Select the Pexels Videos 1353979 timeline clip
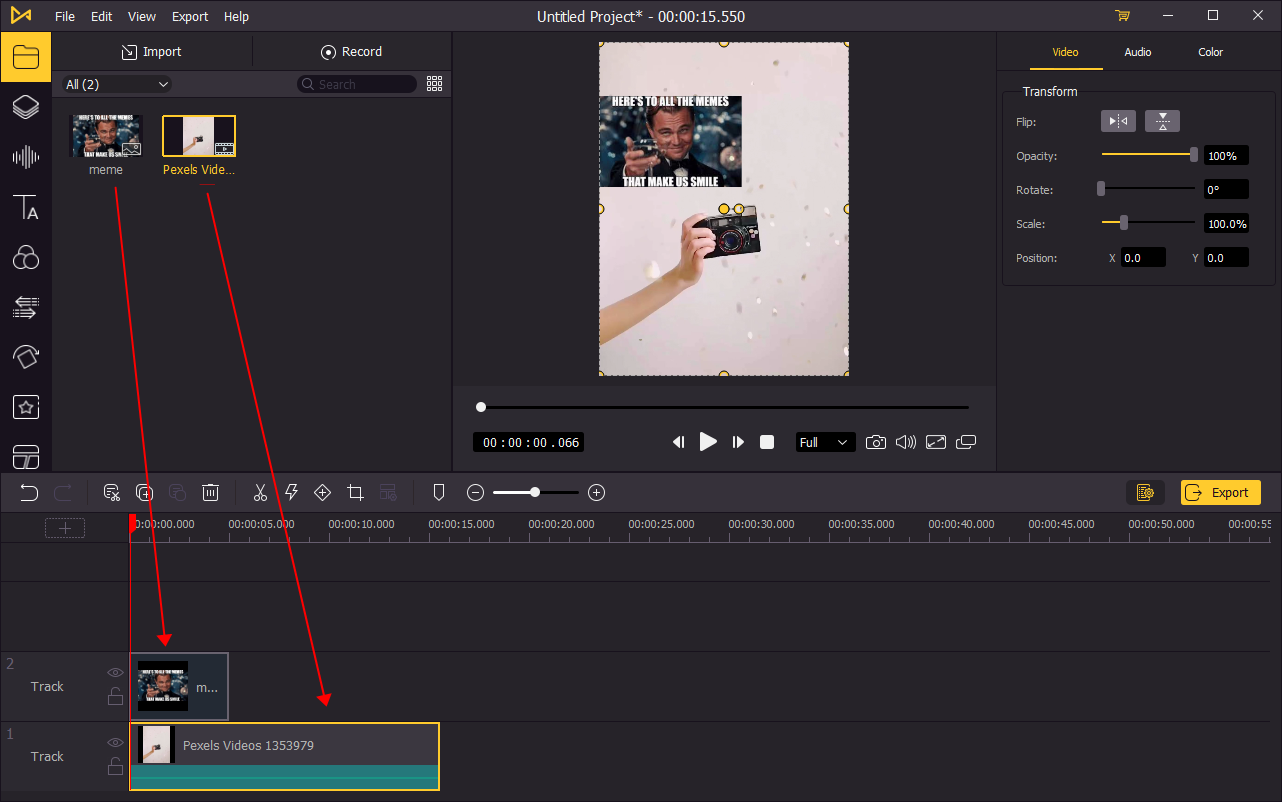 pyautogui.click(x=284, y=756)
